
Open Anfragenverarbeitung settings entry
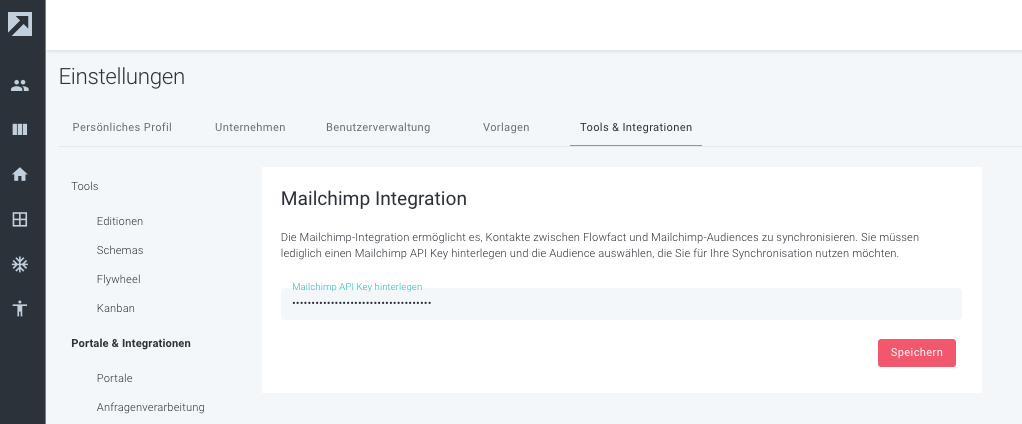tap(151, 408)
